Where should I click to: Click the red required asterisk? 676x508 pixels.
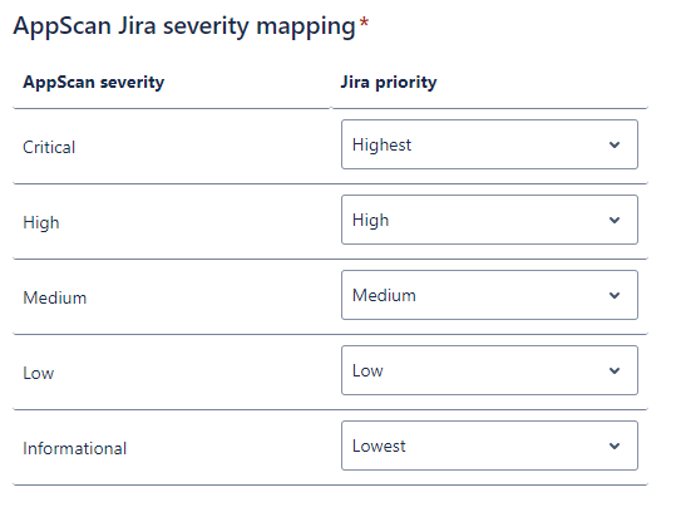[364, 24]
